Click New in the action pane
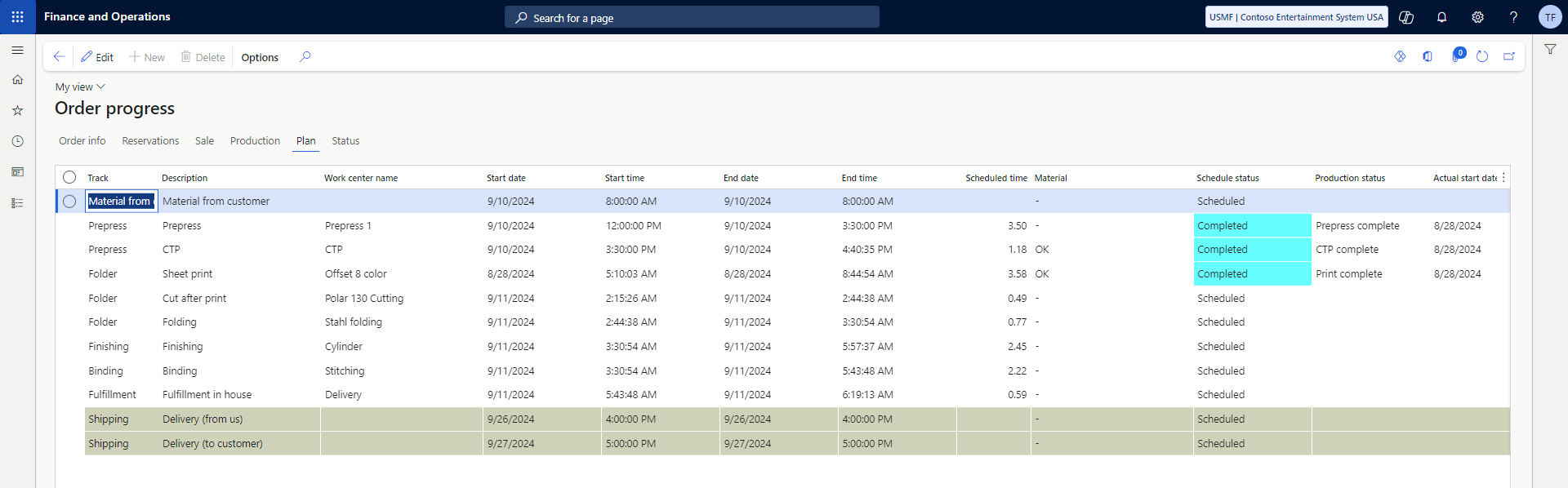The image size is (1568, 488). [x=147, y=56]
